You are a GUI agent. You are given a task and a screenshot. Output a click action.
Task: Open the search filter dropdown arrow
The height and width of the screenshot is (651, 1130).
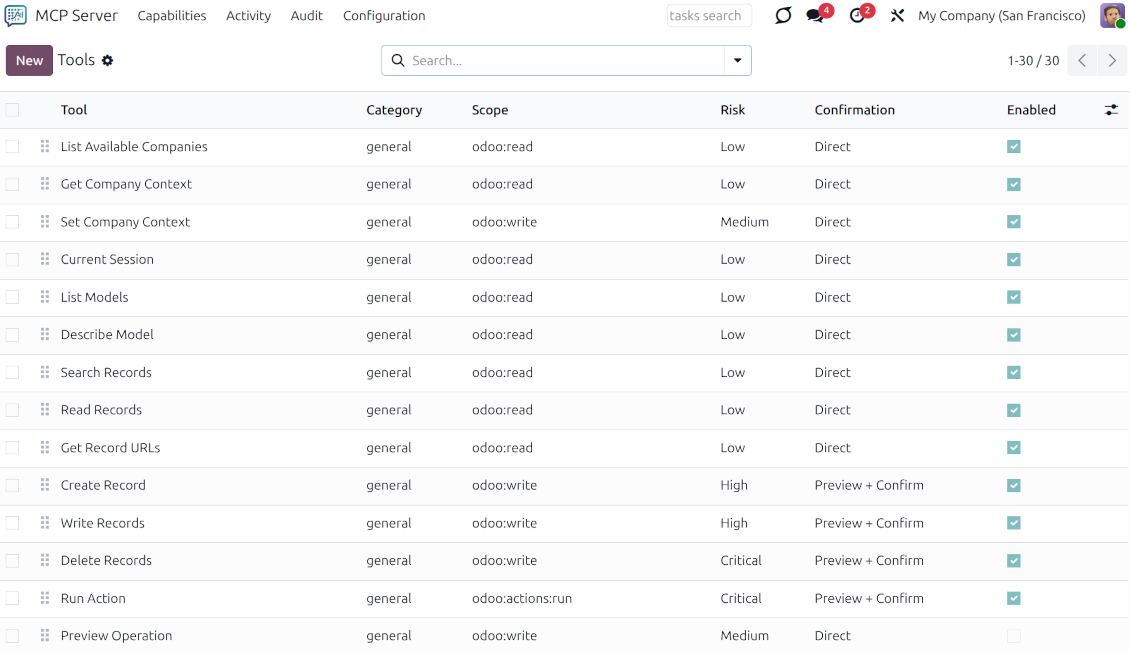(x=737, y=60)
